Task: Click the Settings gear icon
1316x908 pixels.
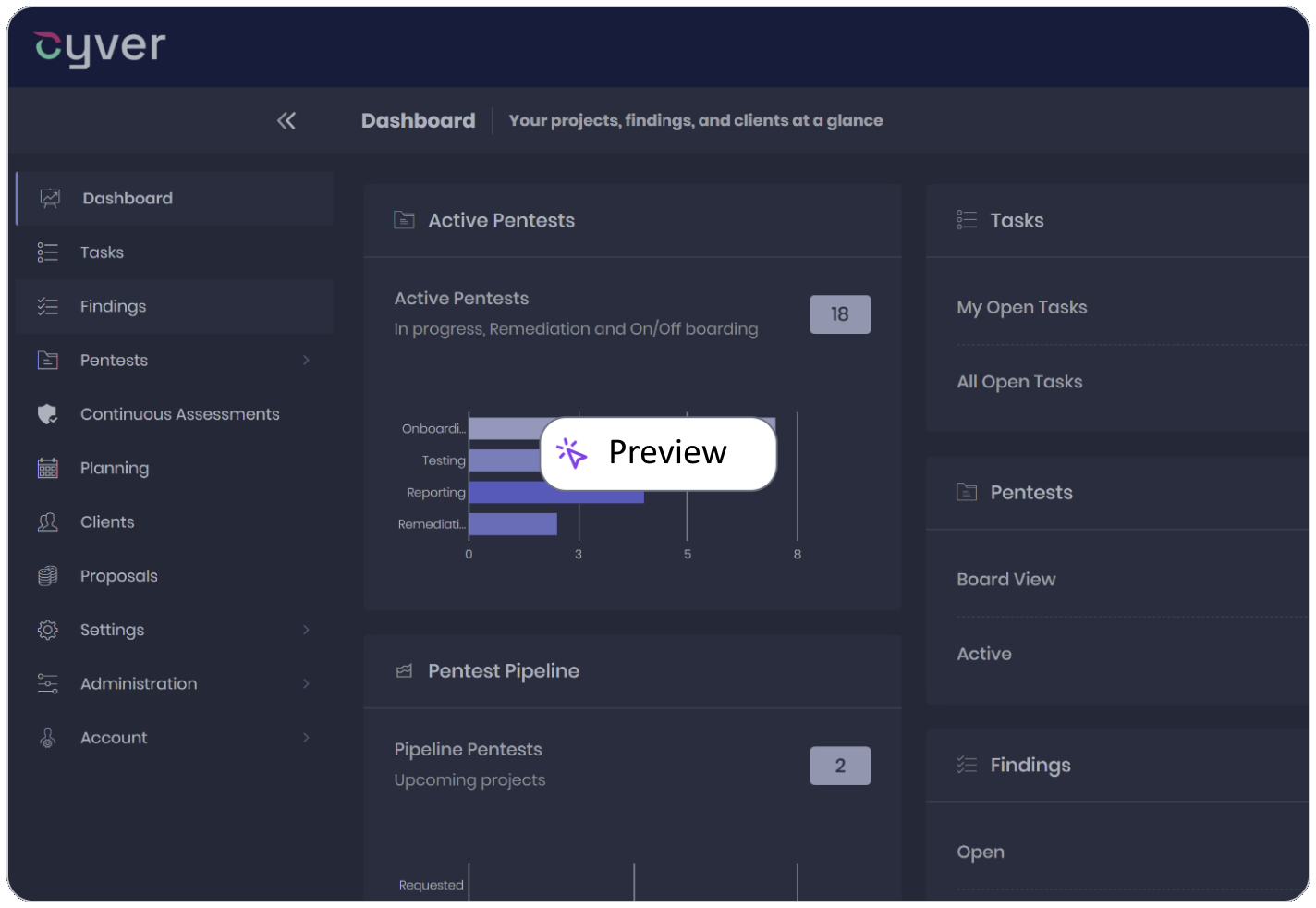Action: (x=48, y=630)
